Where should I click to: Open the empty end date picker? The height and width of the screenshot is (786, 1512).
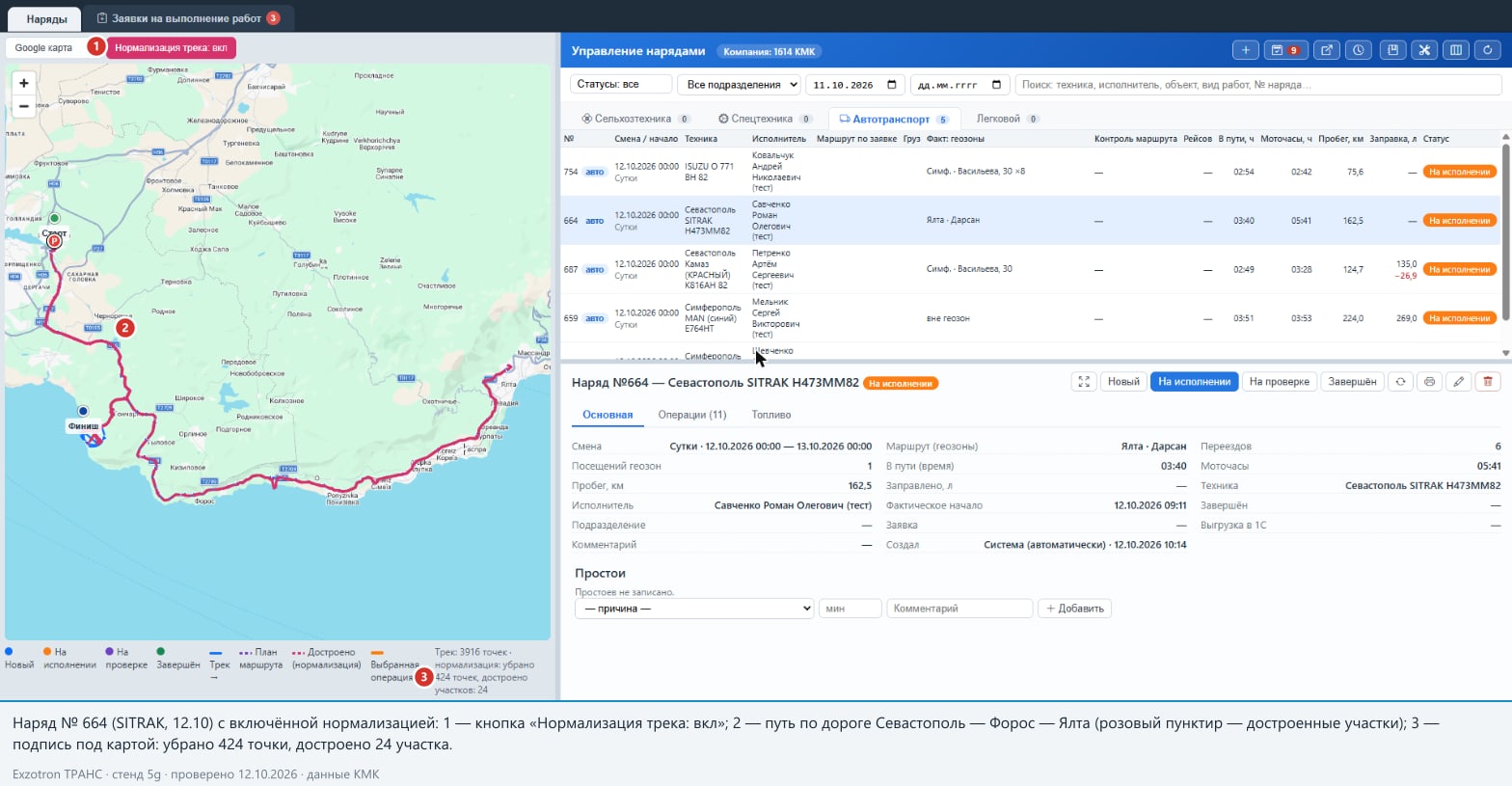[x=959, y=85]
